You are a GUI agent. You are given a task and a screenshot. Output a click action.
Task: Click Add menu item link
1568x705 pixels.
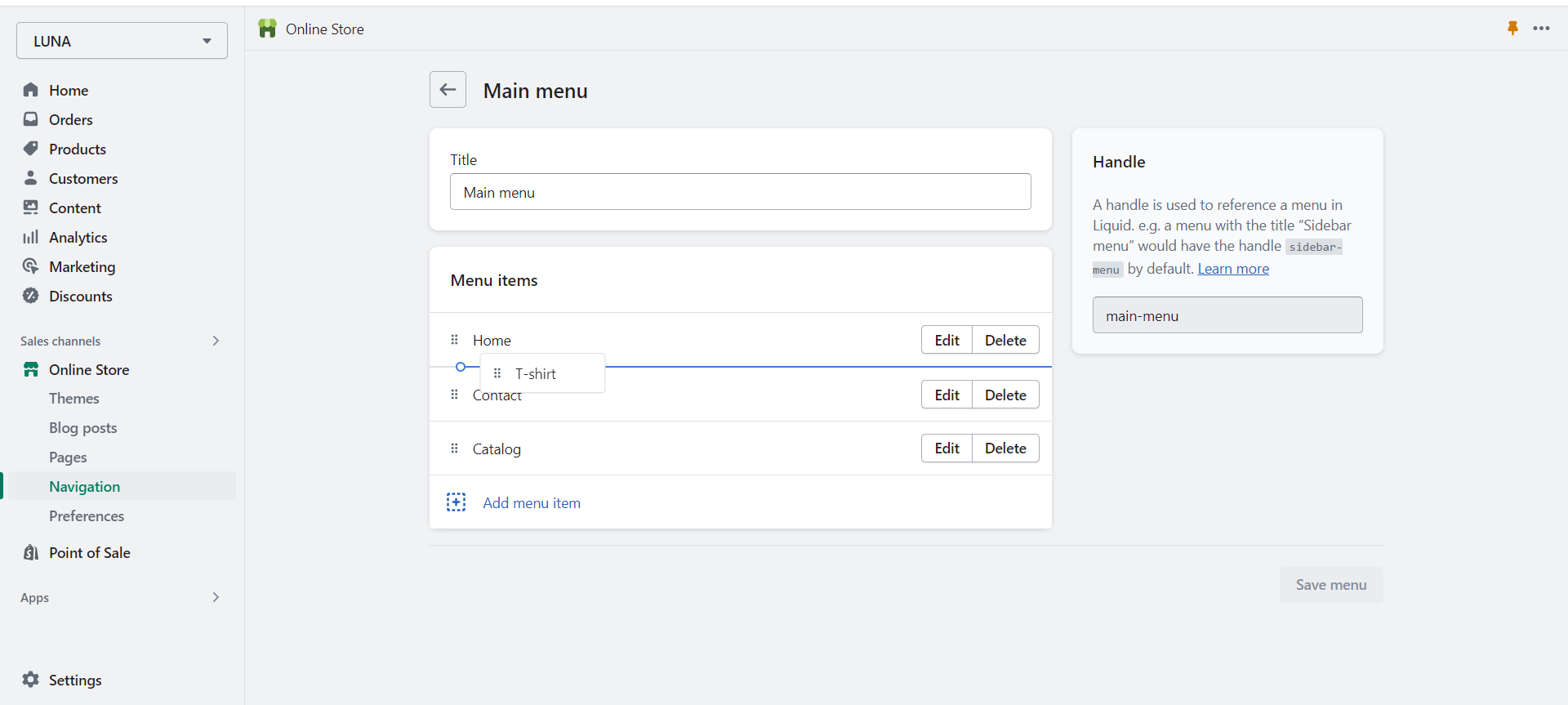pyautogui.click(x=532, y=502)
